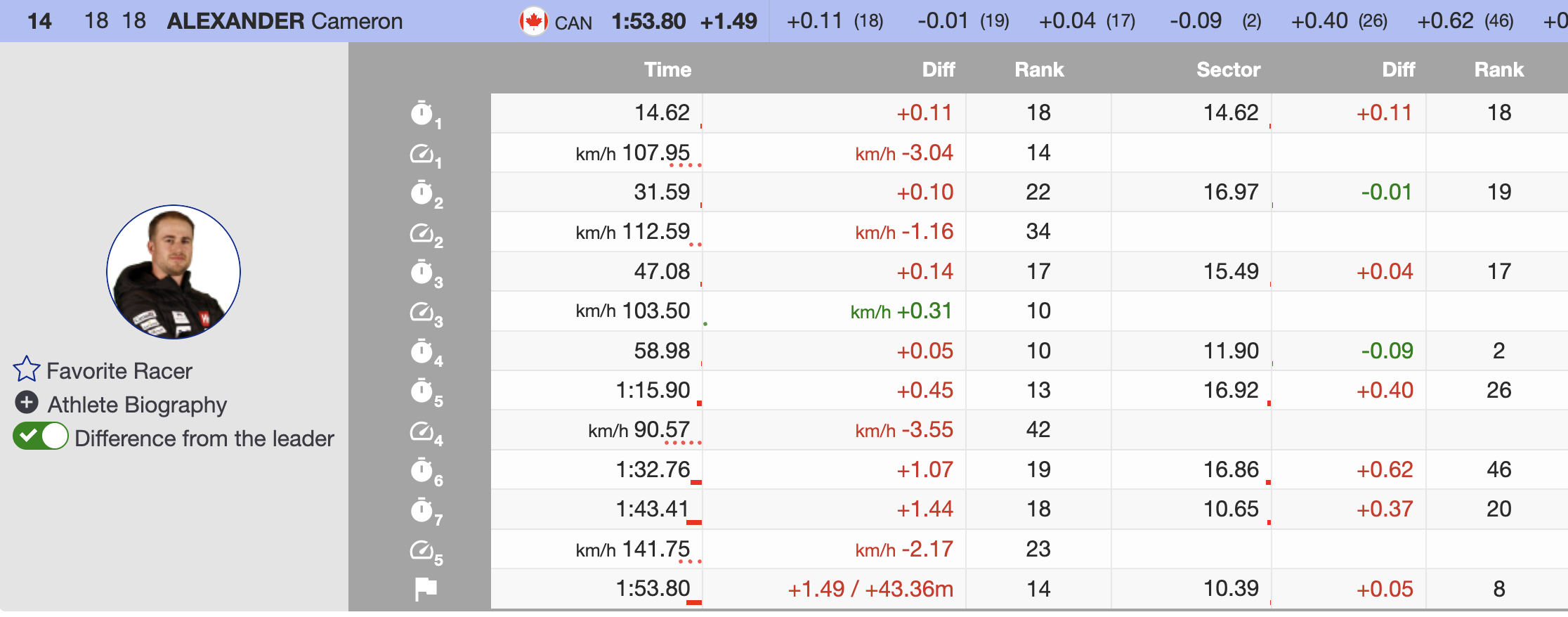The image size is (1568, 617).
Task: Click the Favorite Racer label
Action: (119, 371)
